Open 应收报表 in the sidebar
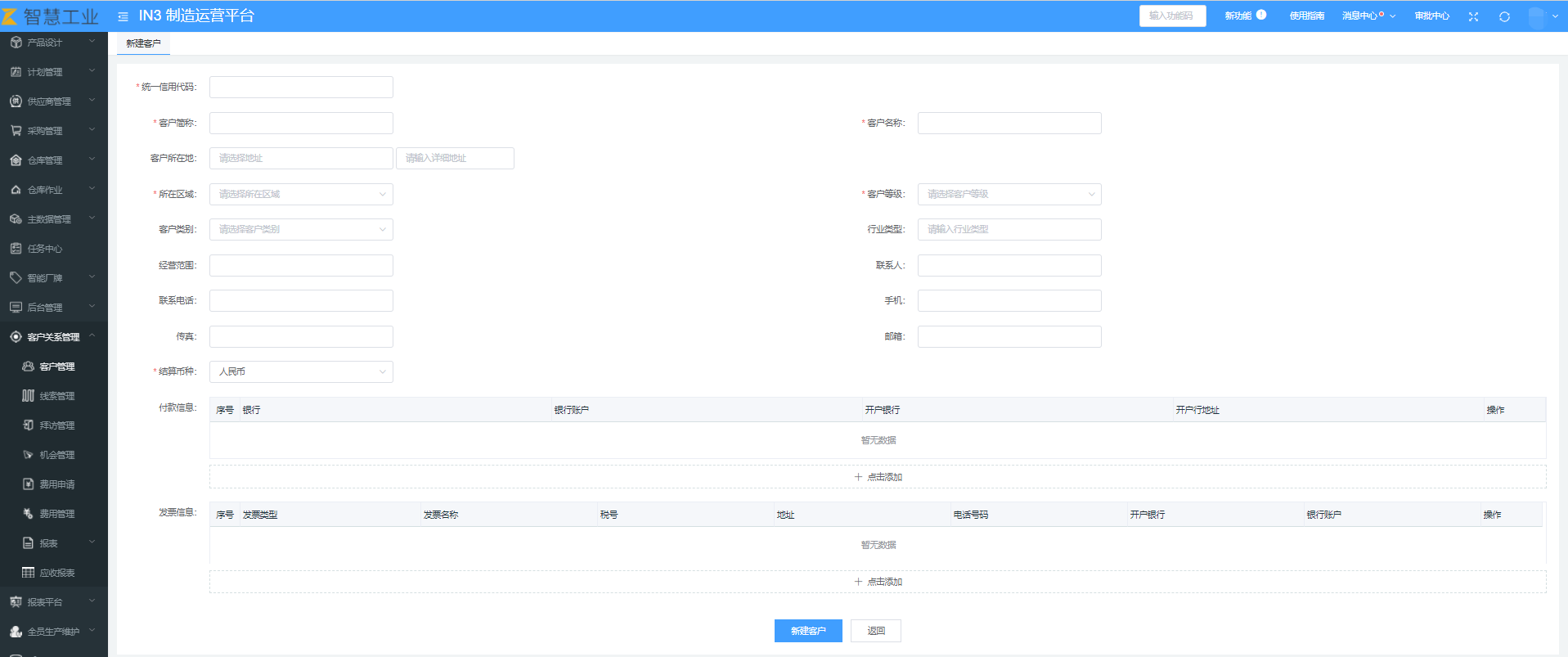This screenshot has height=657, width=1568. point(56,573)
